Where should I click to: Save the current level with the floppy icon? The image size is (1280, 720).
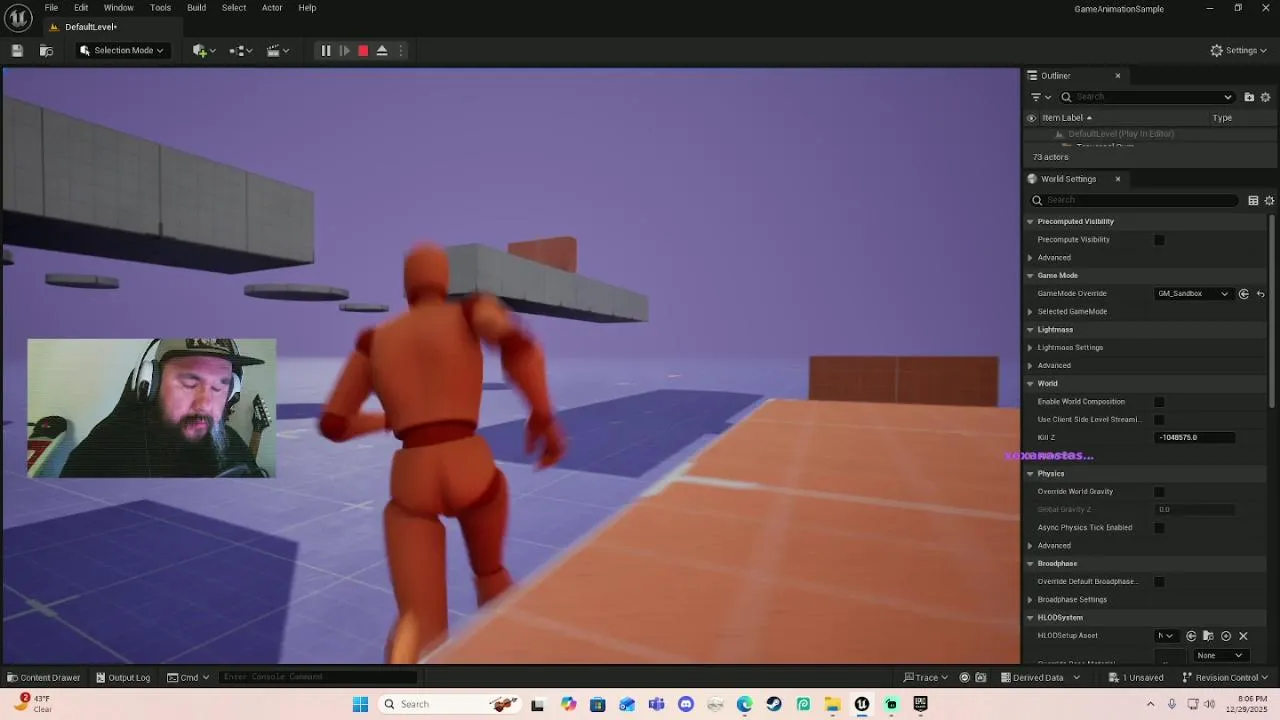pyautogui.click(x=17, y=50)
